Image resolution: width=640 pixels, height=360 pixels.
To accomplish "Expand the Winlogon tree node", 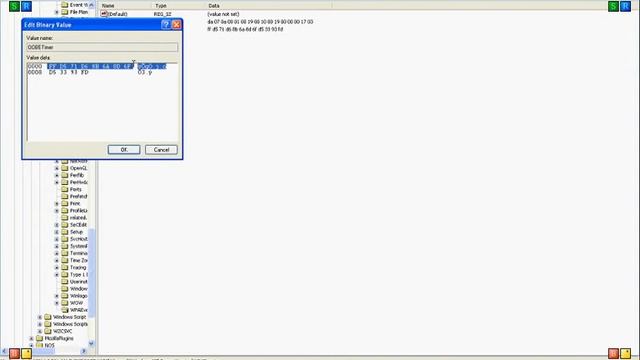I will [x=57, y=296].
